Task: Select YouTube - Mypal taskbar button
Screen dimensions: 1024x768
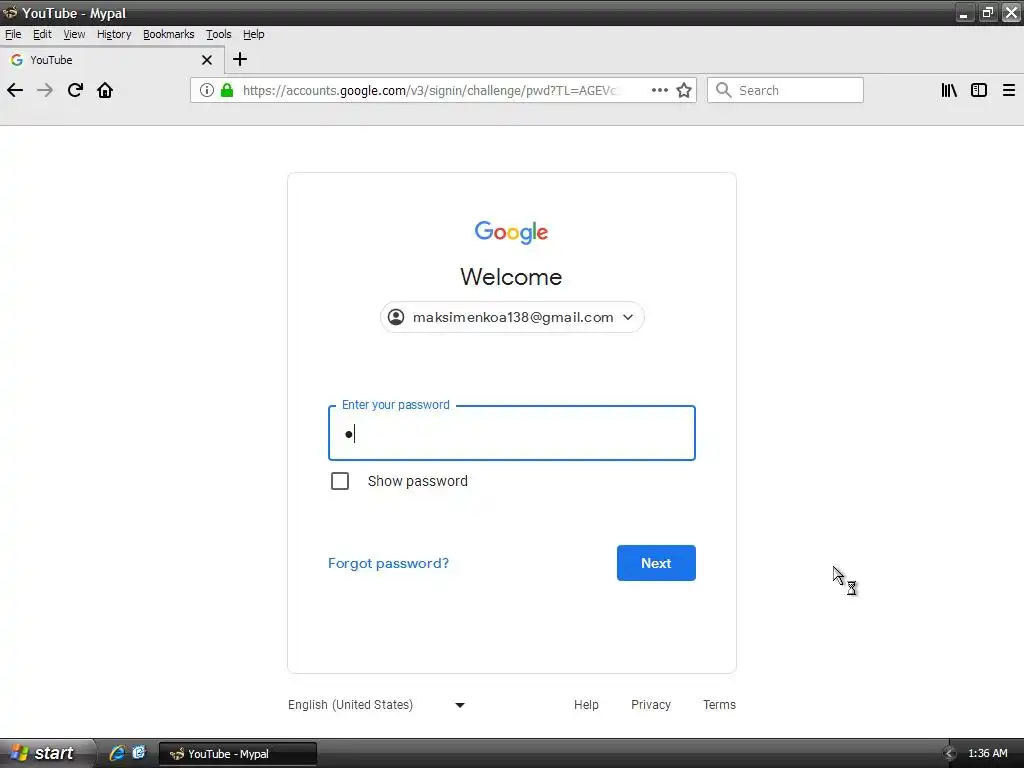Action: [x=238, y=754]
